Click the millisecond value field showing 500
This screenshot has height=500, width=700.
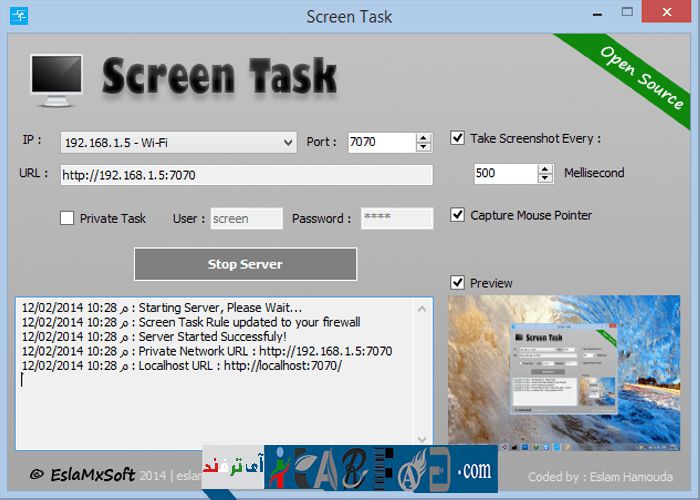(x=504, y=173)
